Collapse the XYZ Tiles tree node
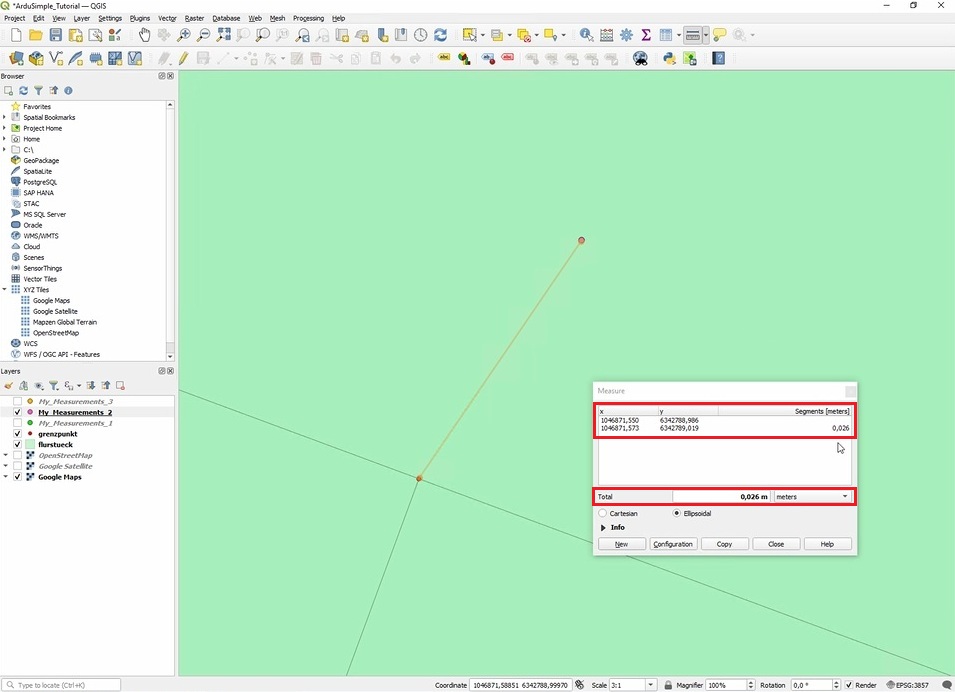This screenshot has height=692, width=955. coord(5,290)
